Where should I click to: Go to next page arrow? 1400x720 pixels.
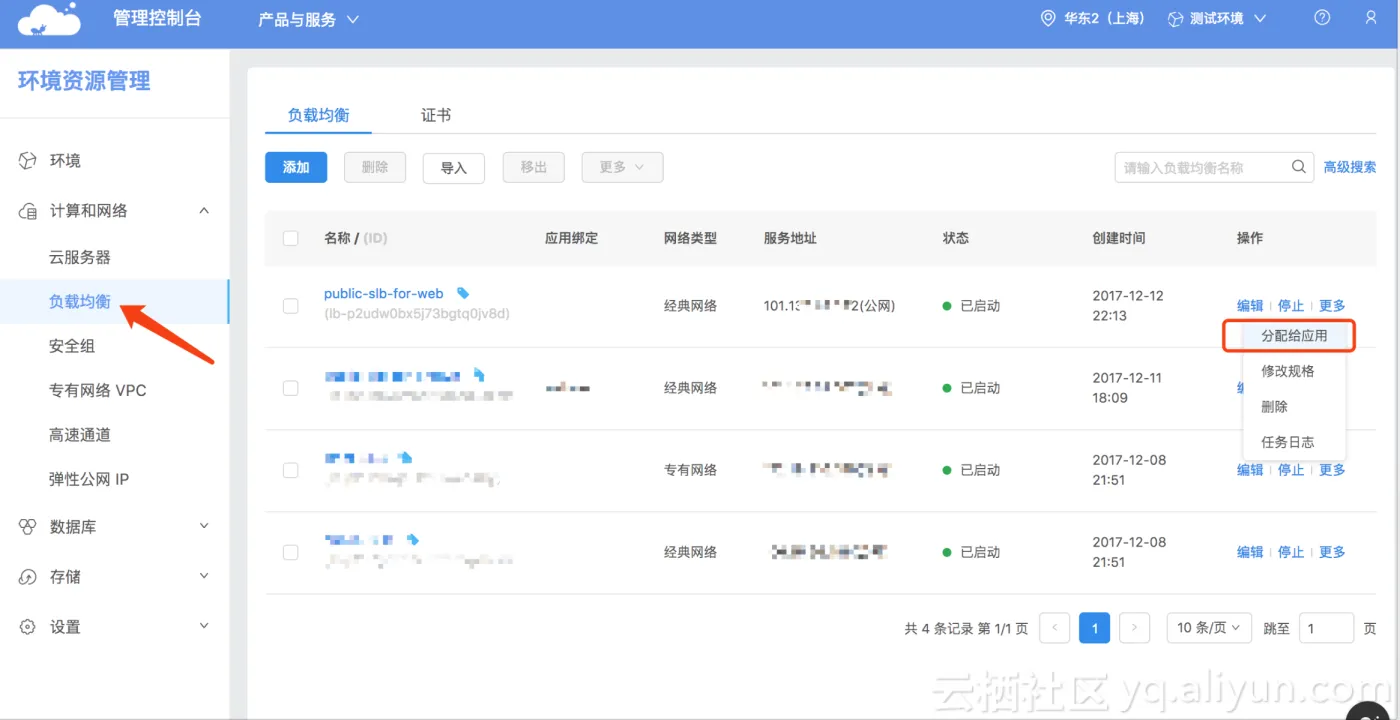point(1134,628)
